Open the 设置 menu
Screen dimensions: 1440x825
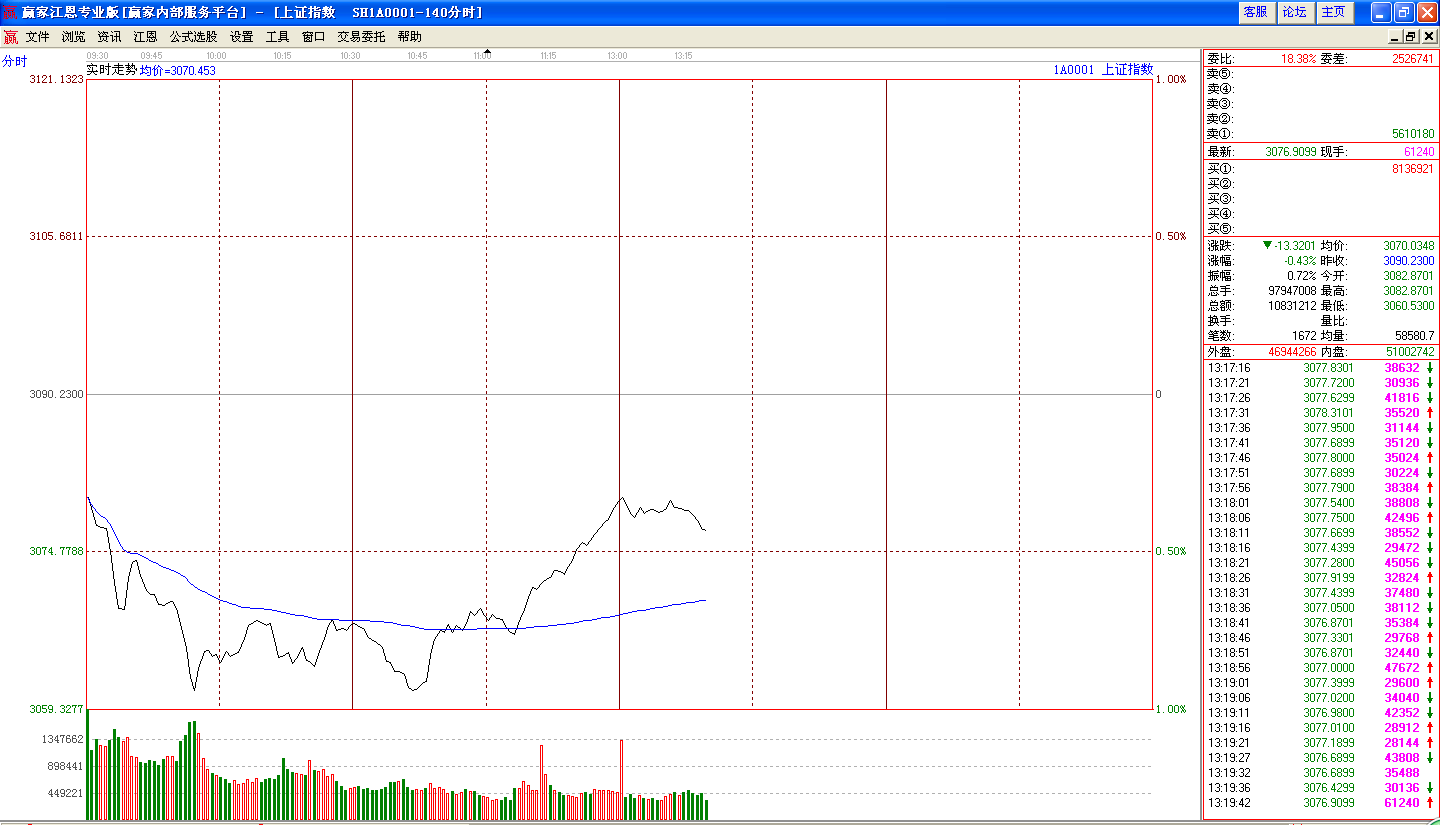(241, 37)
